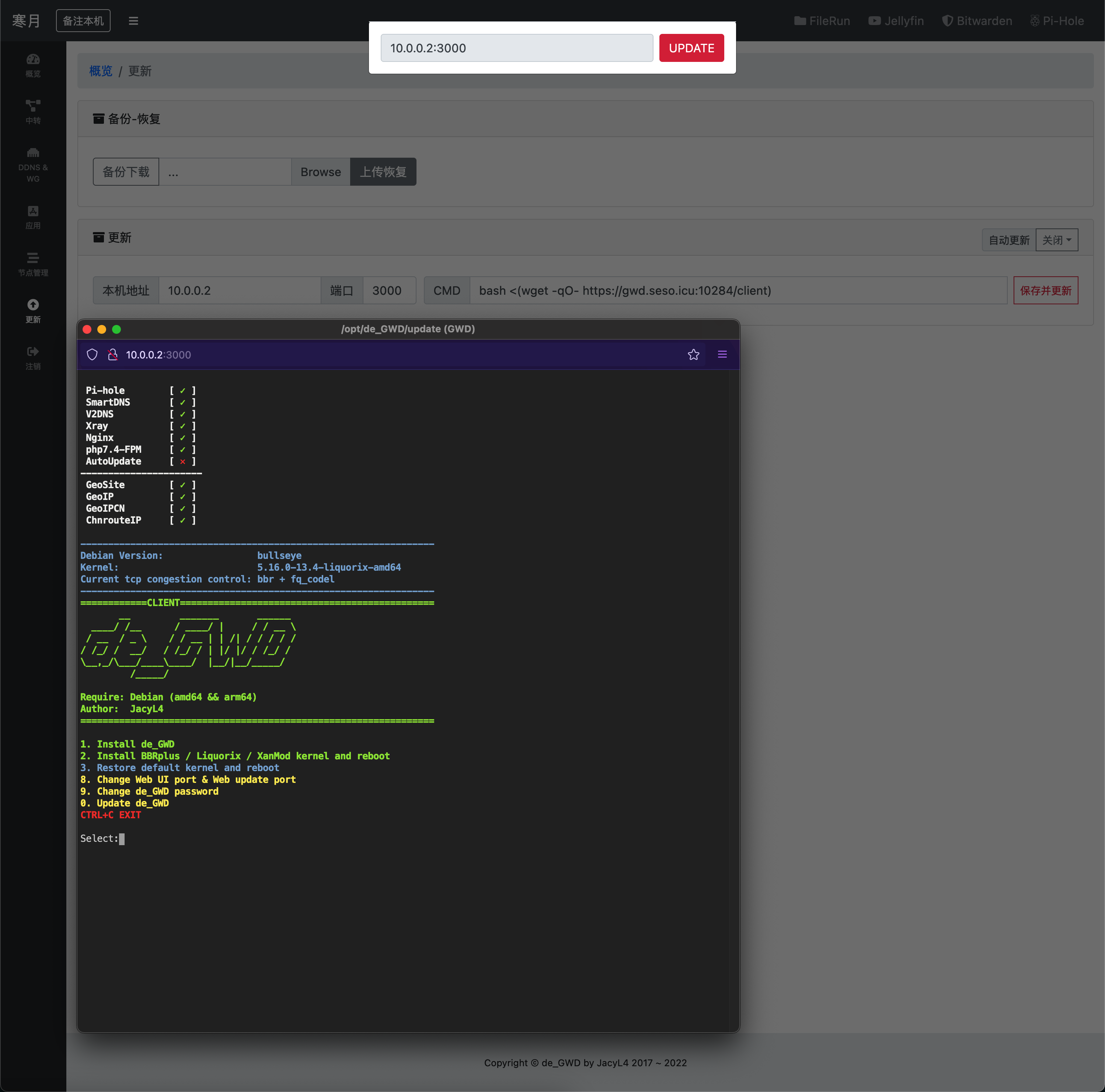Click the 'AutoUpdate' status row in terminal

tap(141, 461)
